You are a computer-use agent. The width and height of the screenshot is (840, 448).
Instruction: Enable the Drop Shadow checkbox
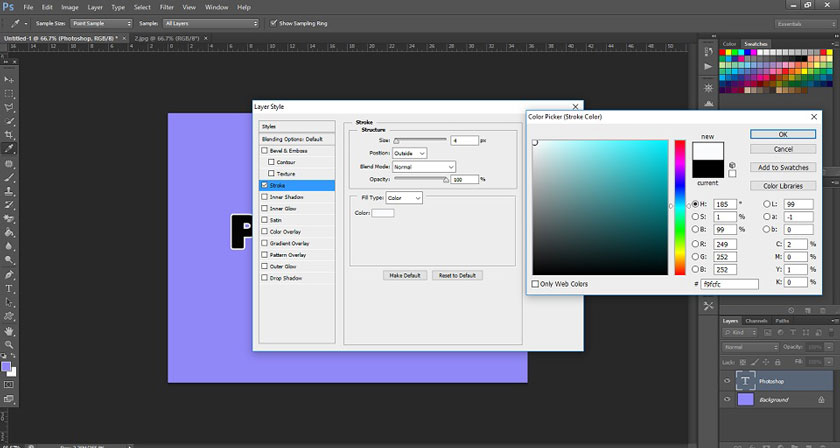coord(264,278)
